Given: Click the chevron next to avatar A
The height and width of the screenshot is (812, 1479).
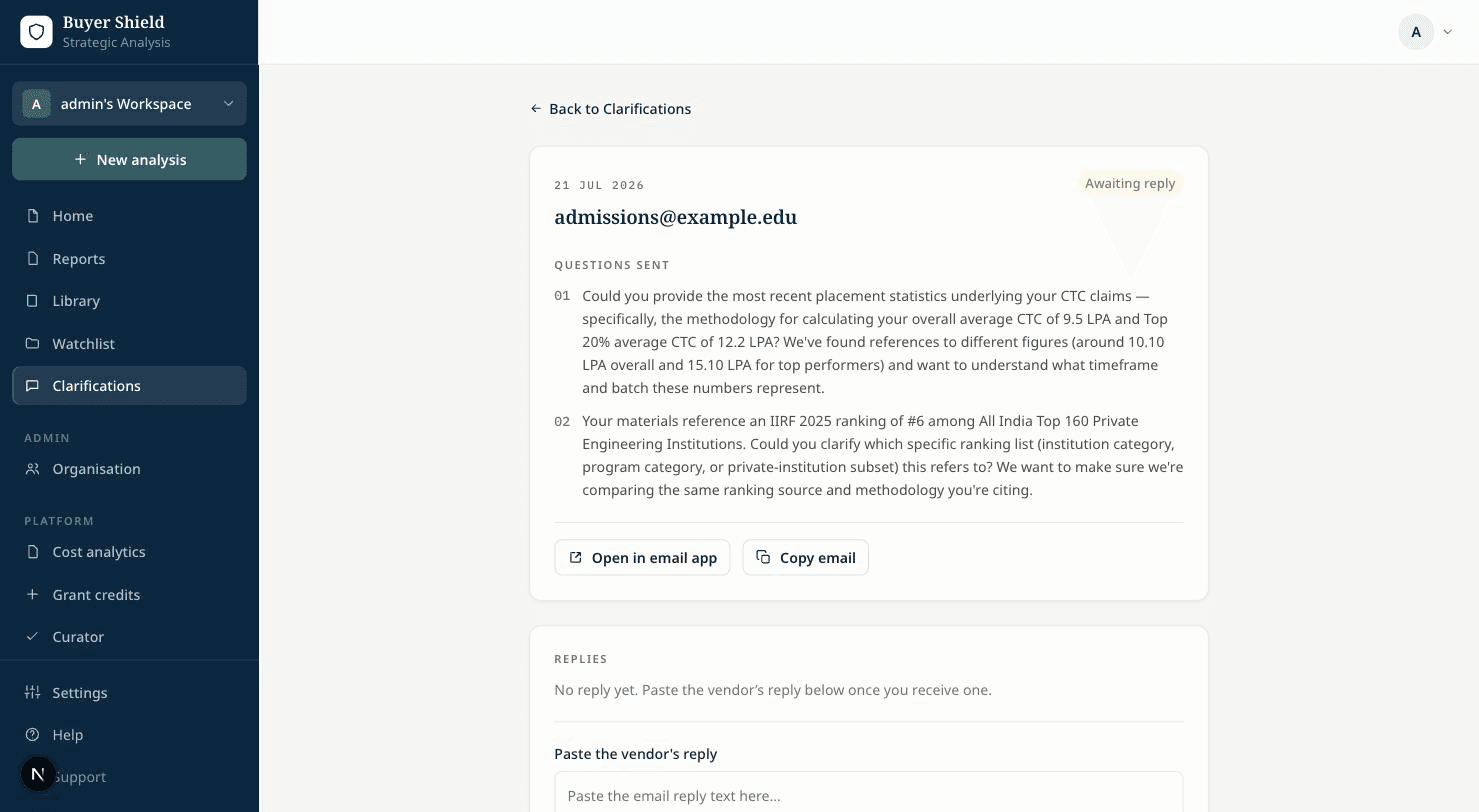Looking at the screenshot, I should 1447,32.
